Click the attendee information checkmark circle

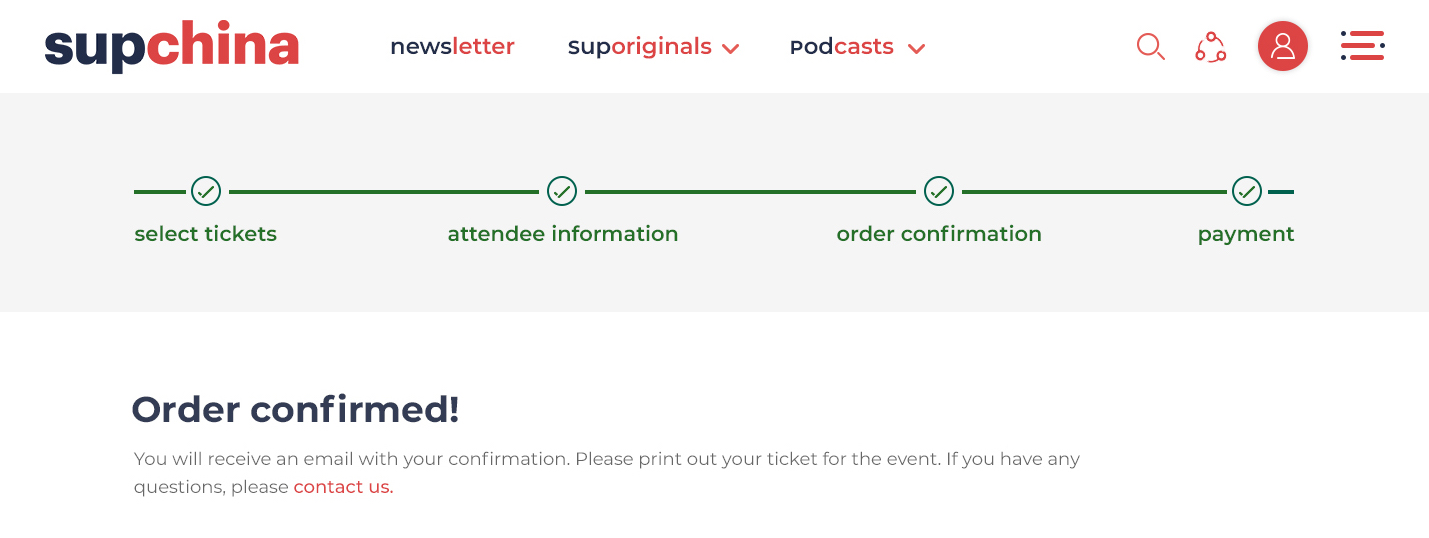pyautogui.click(x=562, y=191)
